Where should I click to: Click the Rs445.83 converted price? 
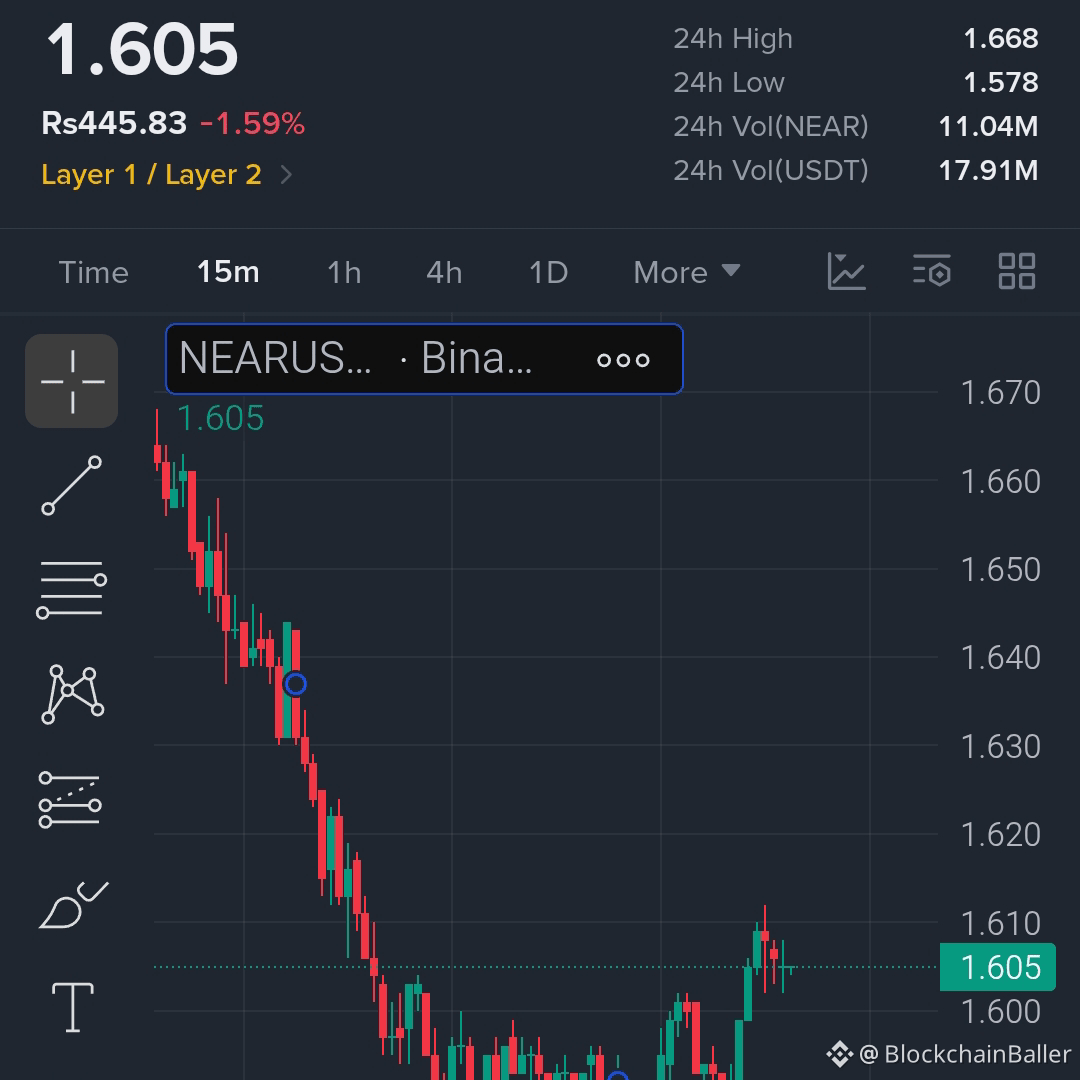tap(114, 124)
